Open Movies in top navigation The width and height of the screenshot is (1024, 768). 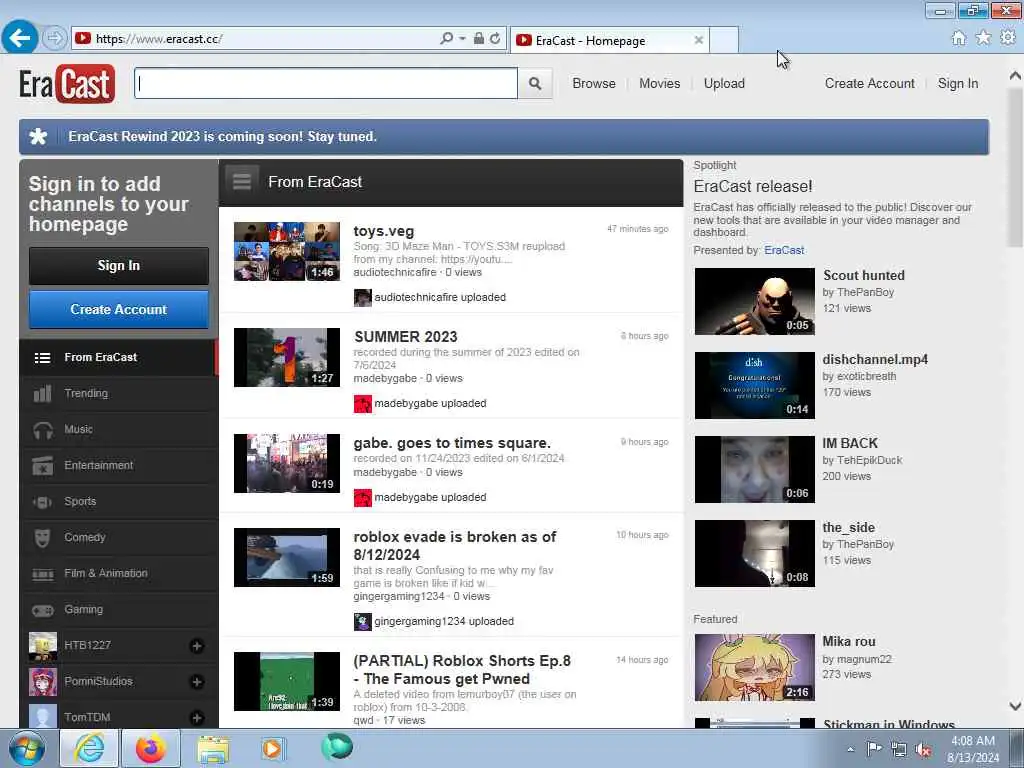click(660, 84)
